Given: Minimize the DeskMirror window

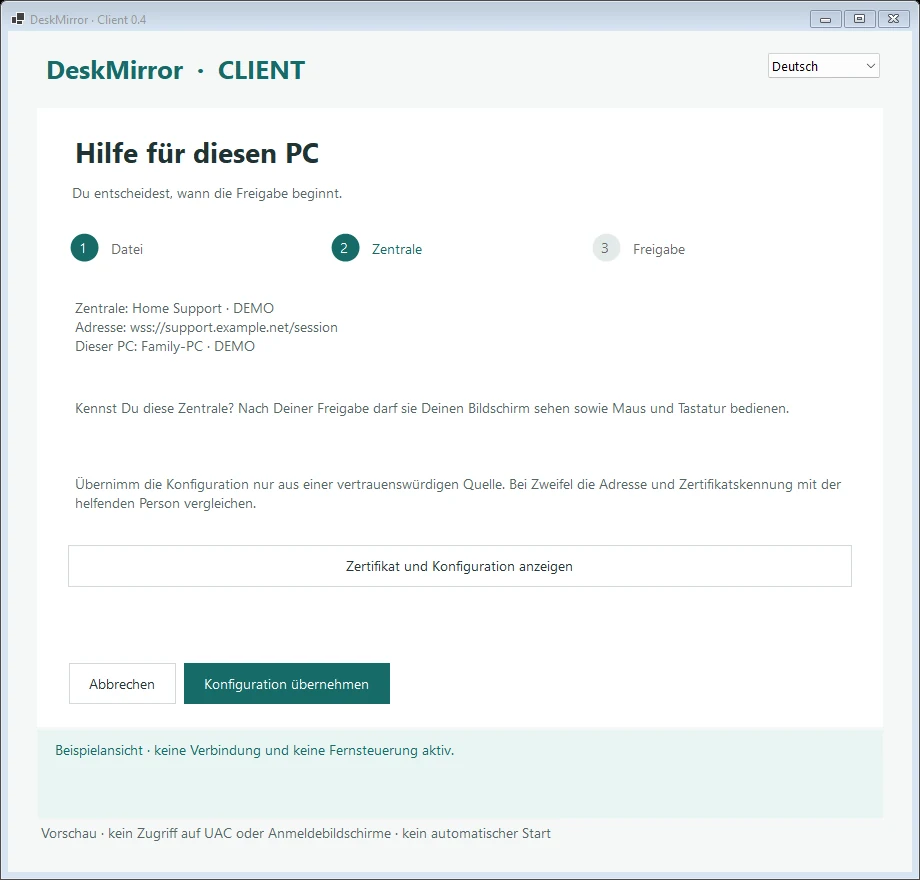Looking at the screenshot, I should coord(826,19).
